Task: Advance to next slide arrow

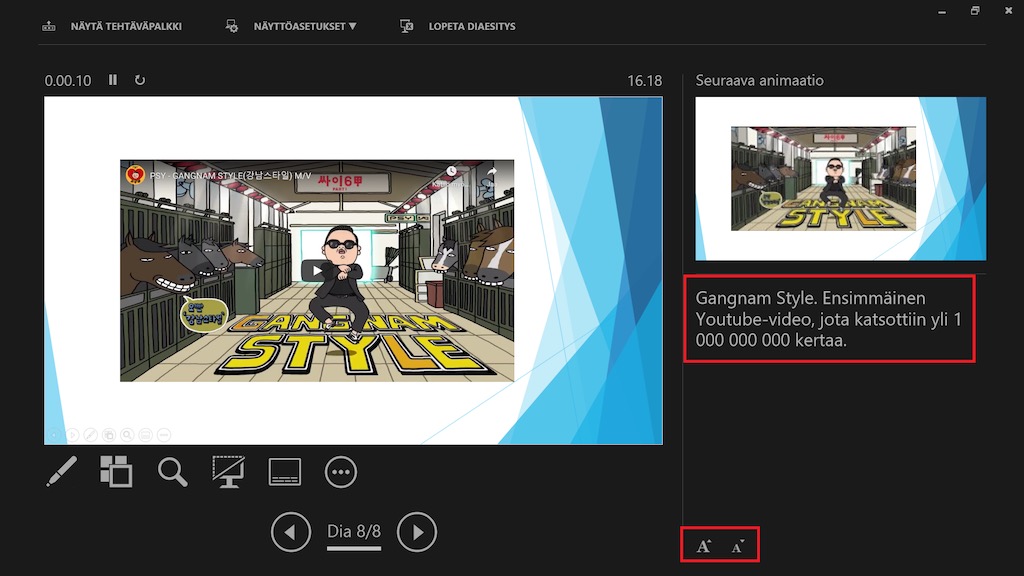Action: 417,532
